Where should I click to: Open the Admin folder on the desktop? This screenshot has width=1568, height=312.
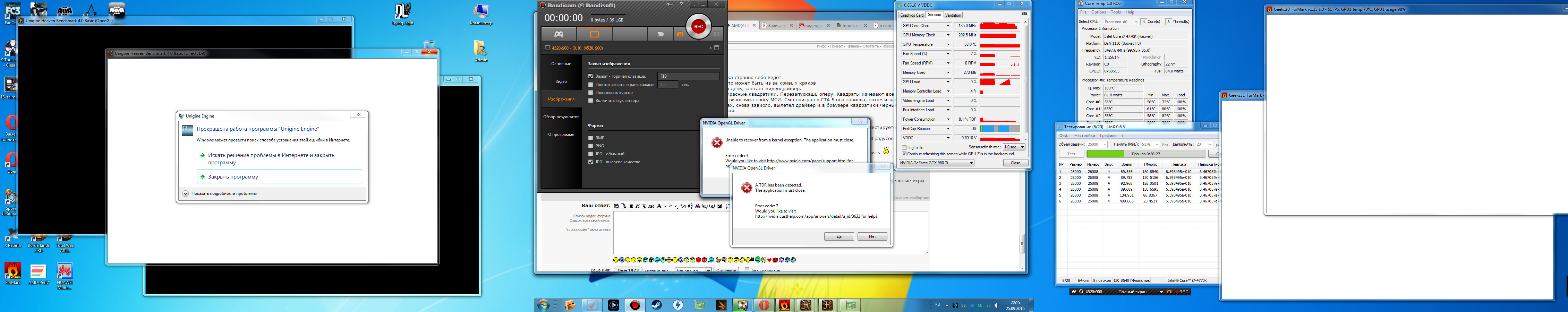coord(481,51)
